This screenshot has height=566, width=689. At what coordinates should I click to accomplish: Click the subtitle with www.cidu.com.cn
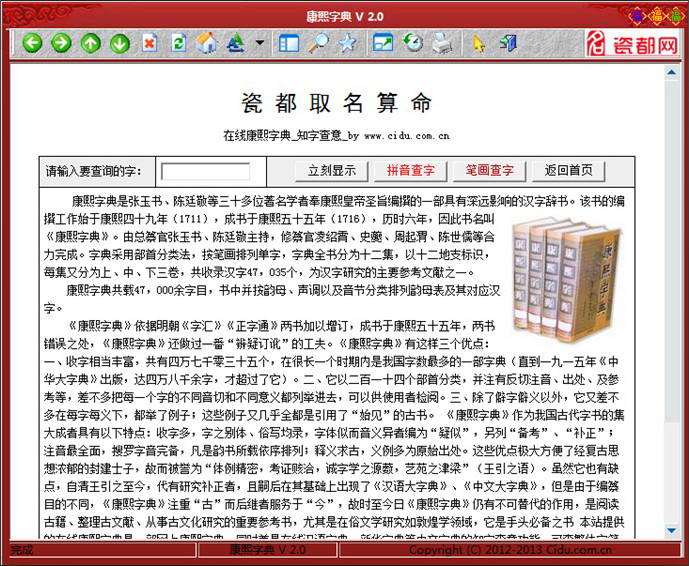point(337,136)
